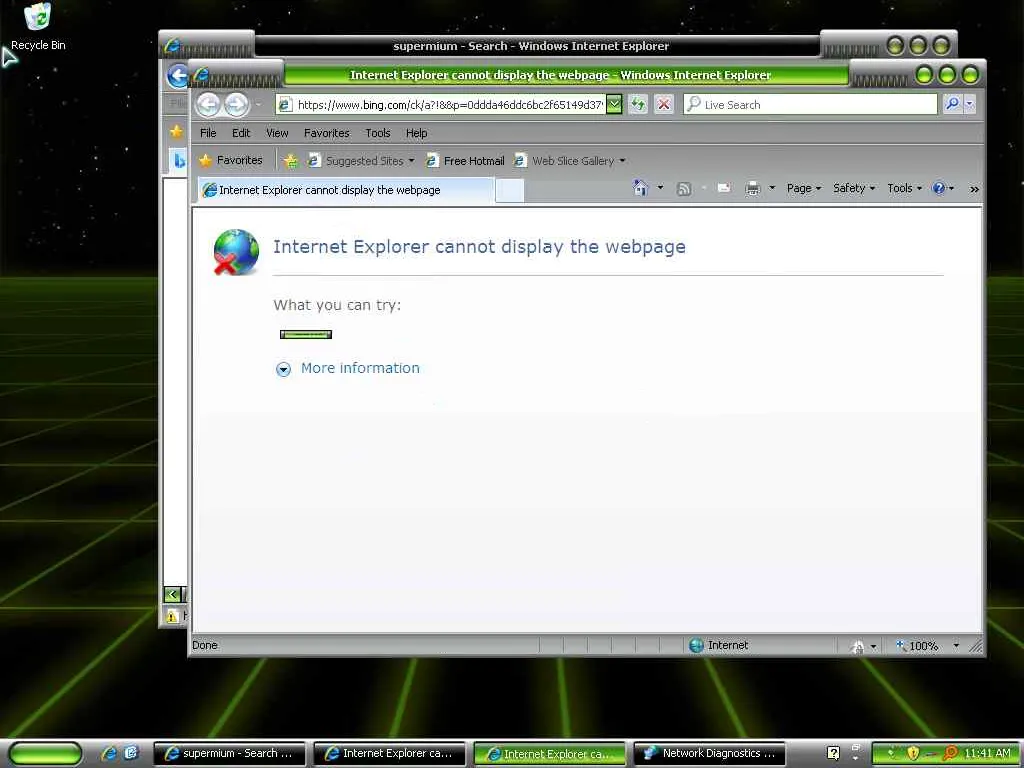This screenshot has height=768, width=1024.
Task: Select the 'Internet Explorer cannot display' tab
Action: [x=345, y=190]
